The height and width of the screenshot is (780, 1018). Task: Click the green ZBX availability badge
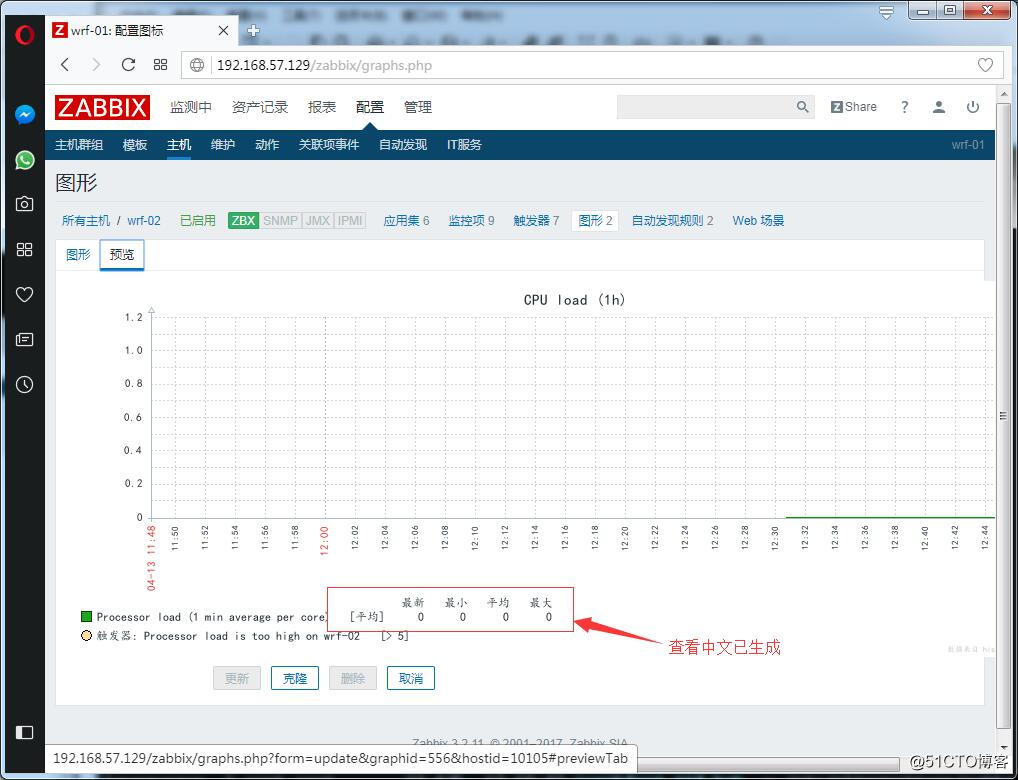(x=243, y=221)
